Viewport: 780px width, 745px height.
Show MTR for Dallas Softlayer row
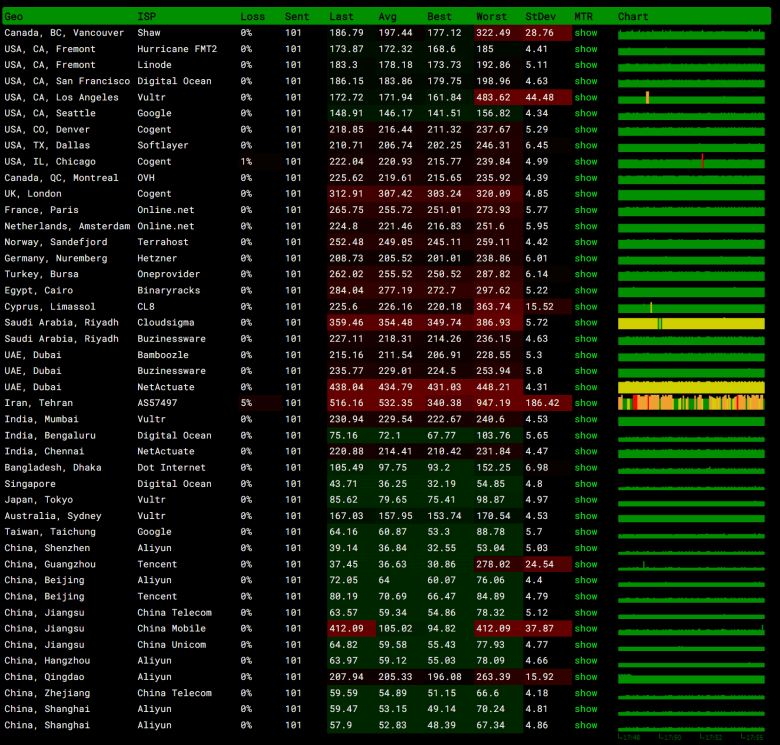585,146
